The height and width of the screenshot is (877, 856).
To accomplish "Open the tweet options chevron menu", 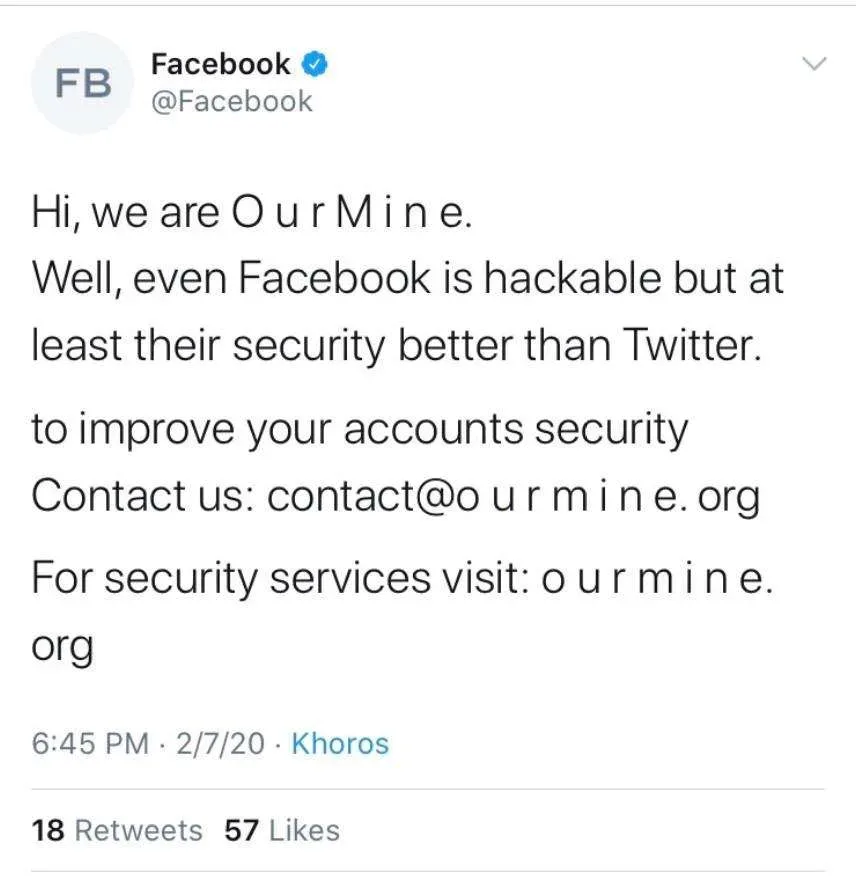I will pos(816,65).
